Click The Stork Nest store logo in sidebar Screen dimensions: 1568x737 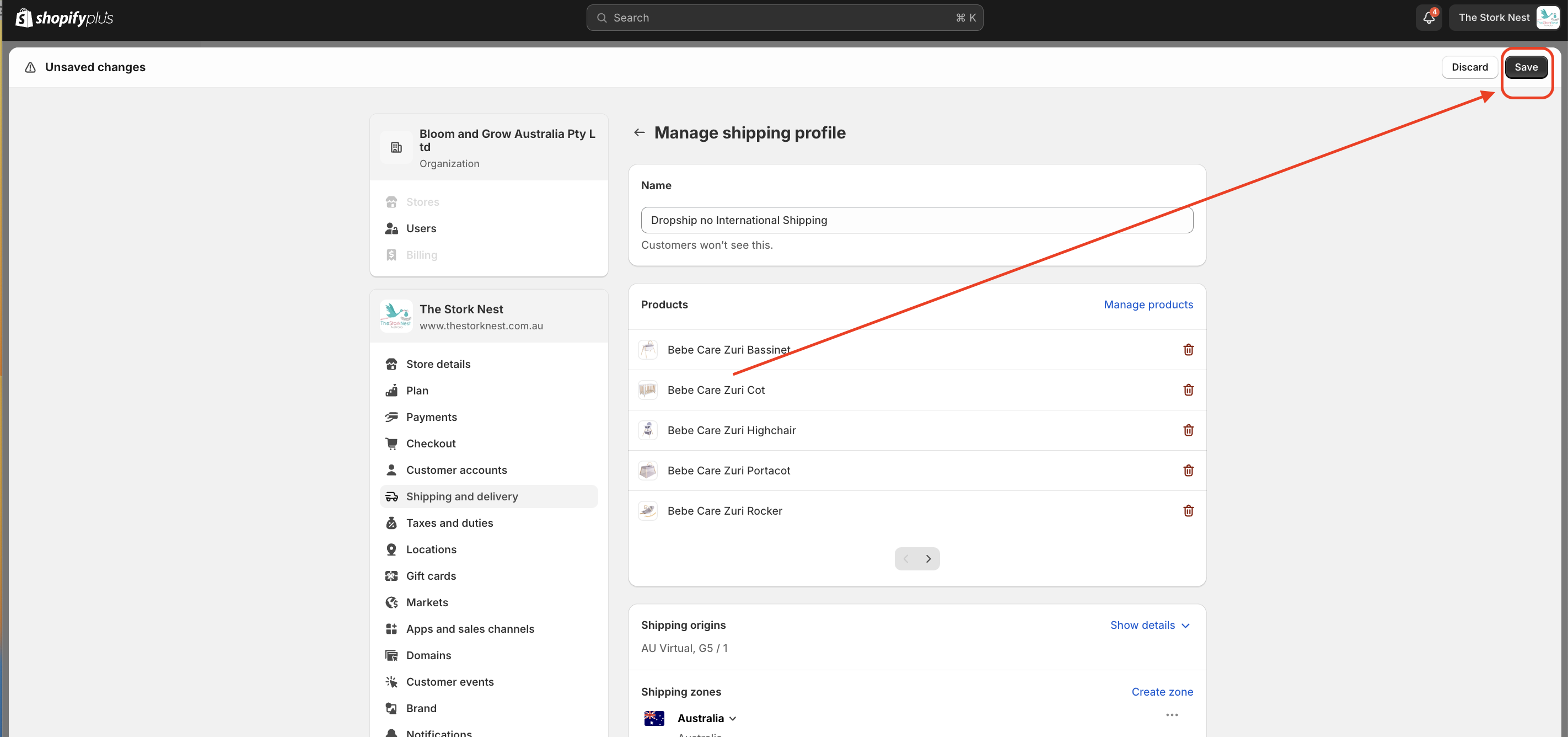point(396,316)
